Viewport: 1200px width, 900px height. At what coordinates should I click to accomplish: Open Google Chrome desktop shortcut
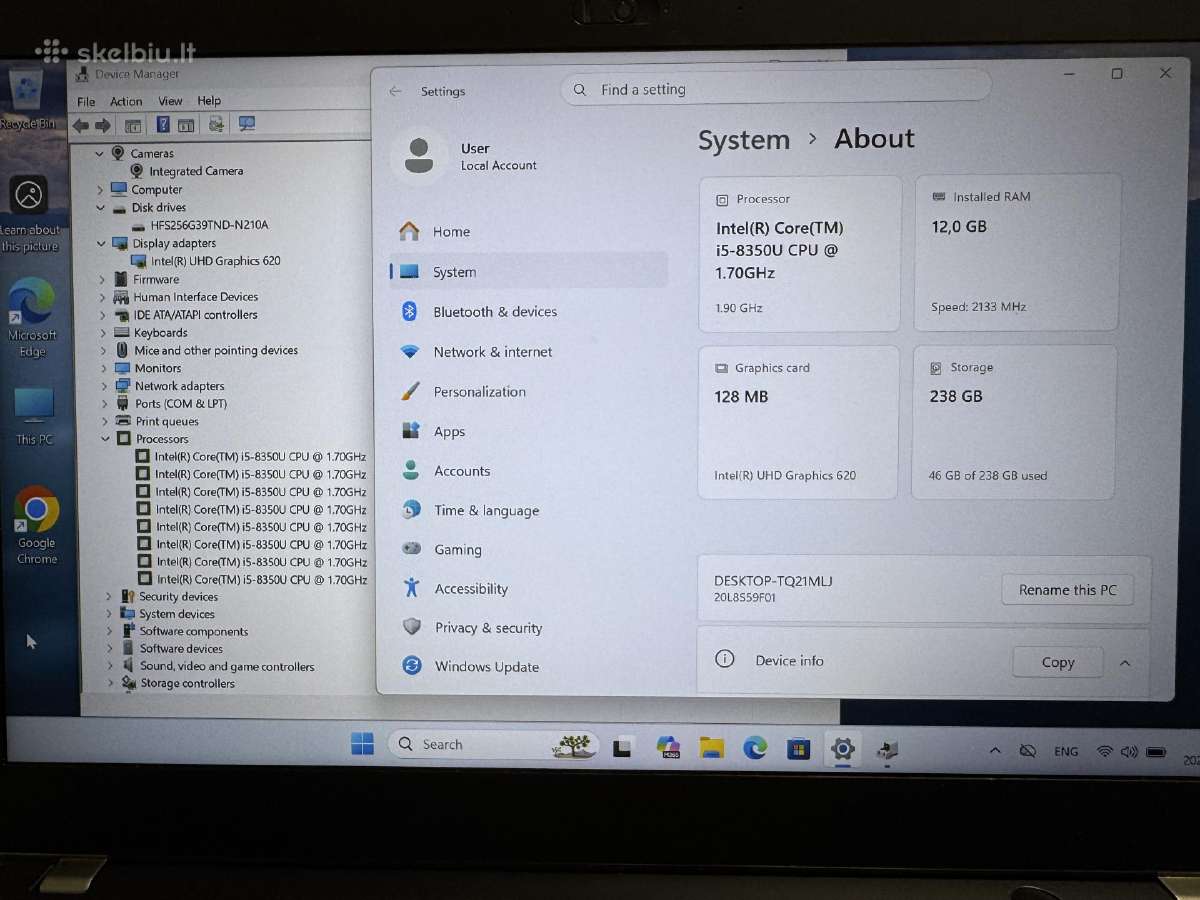coord(37,526)
